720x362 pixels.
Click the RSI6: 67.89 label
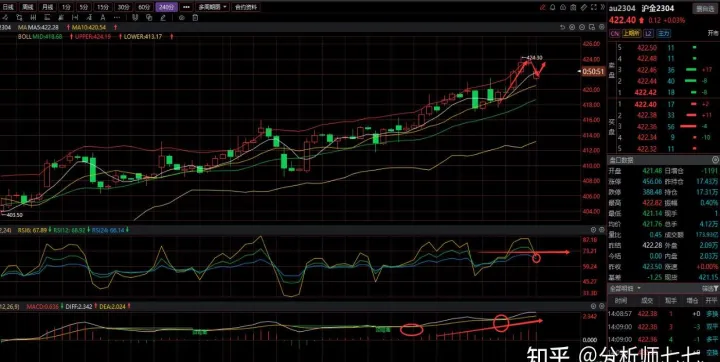pos(32,230)
